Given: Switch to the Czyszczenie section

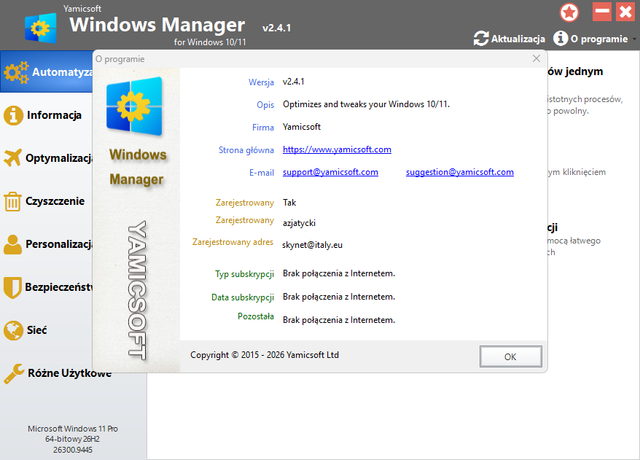Looking at the screenshot, I should click(55, 201).
